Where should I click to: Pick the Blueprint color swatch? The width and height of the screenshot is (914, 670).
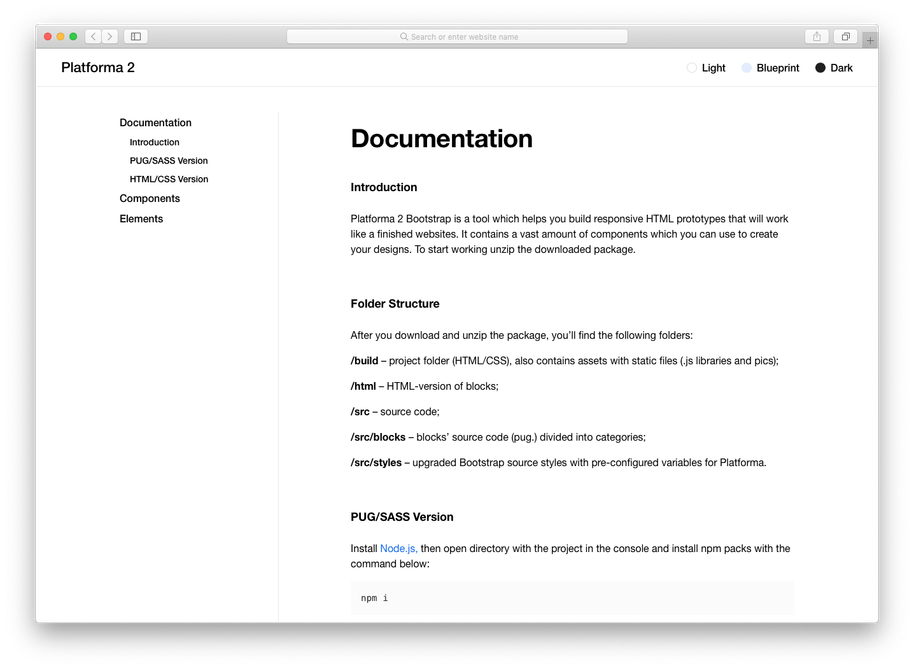click(746, 67)
